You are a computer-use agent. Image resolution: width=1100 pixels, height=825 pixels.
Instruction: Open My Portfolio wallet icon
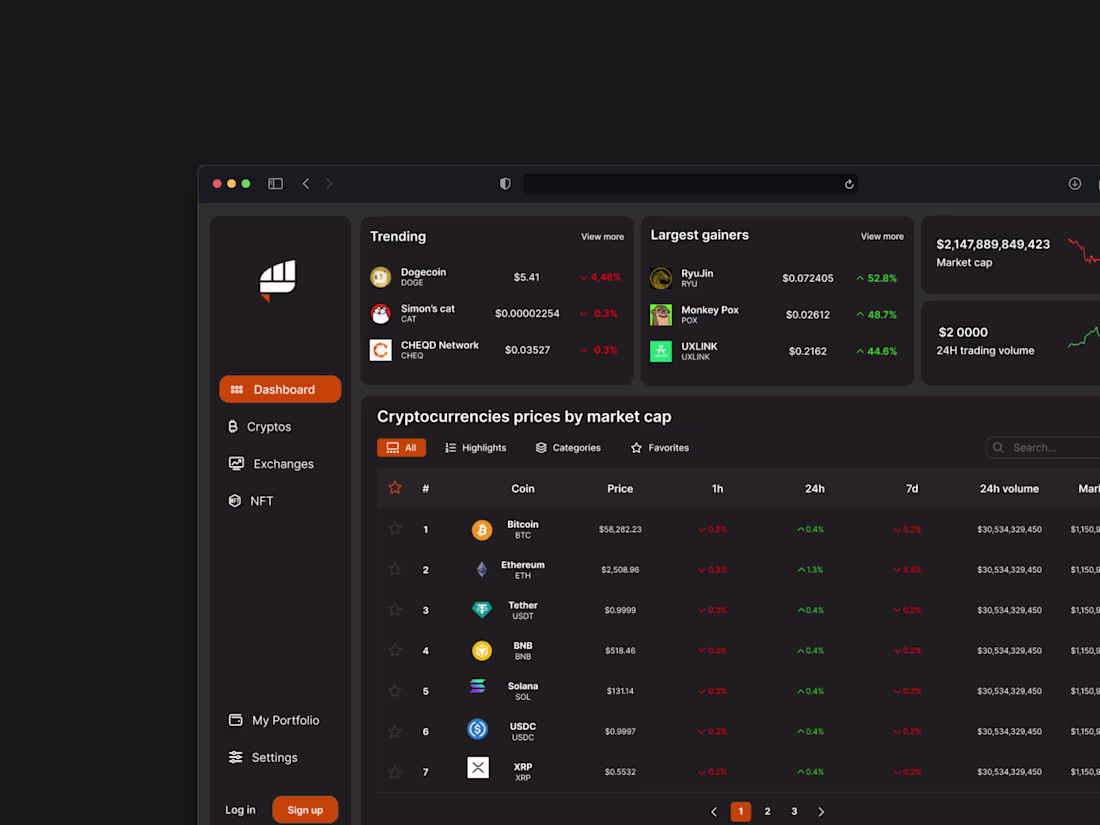click(x=235, y=719)
